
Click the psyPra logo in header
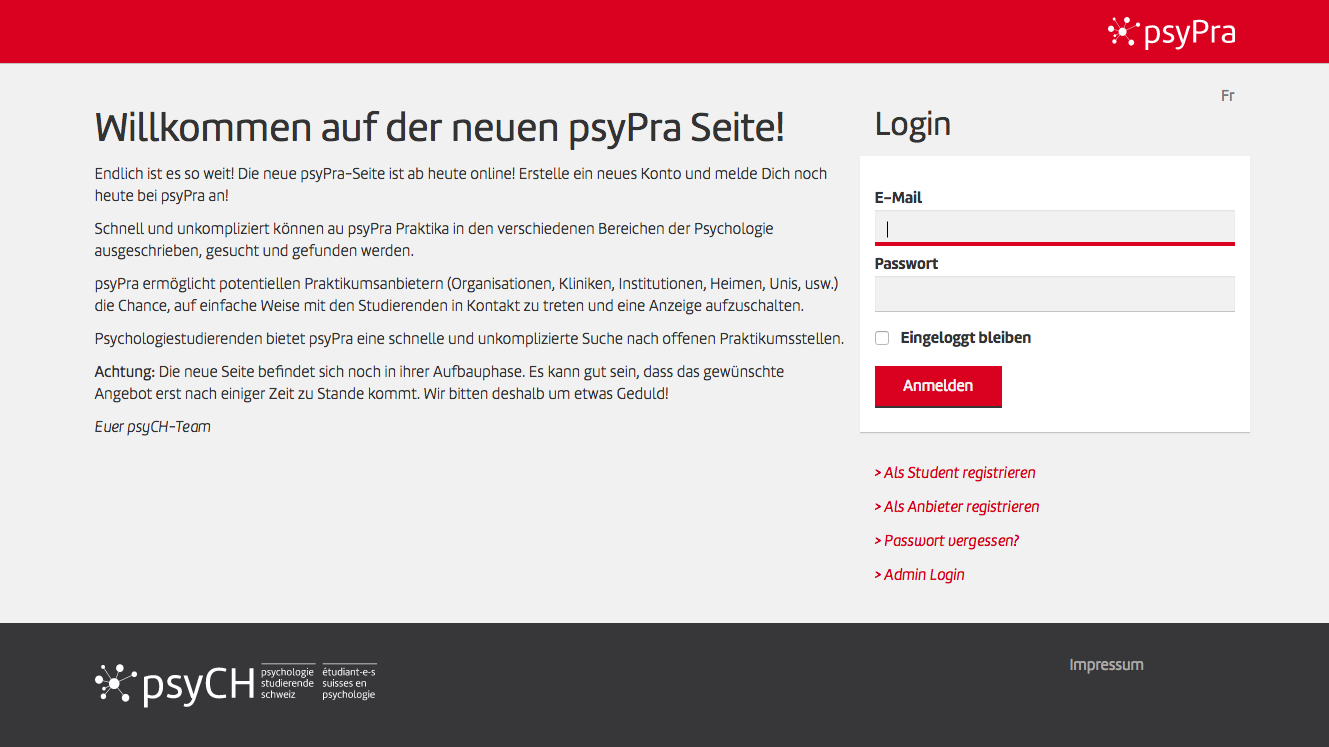1171,32
